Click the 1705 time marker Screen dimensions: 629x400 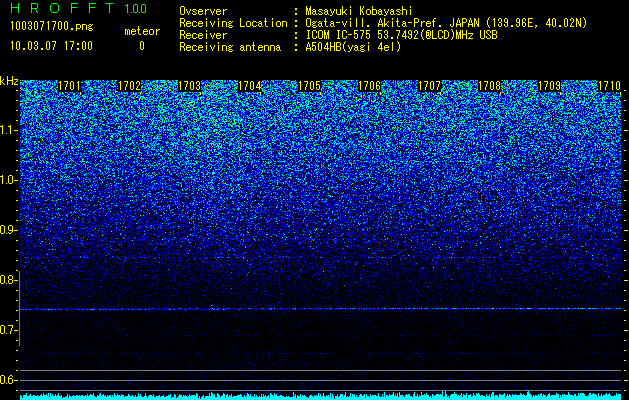309,86
